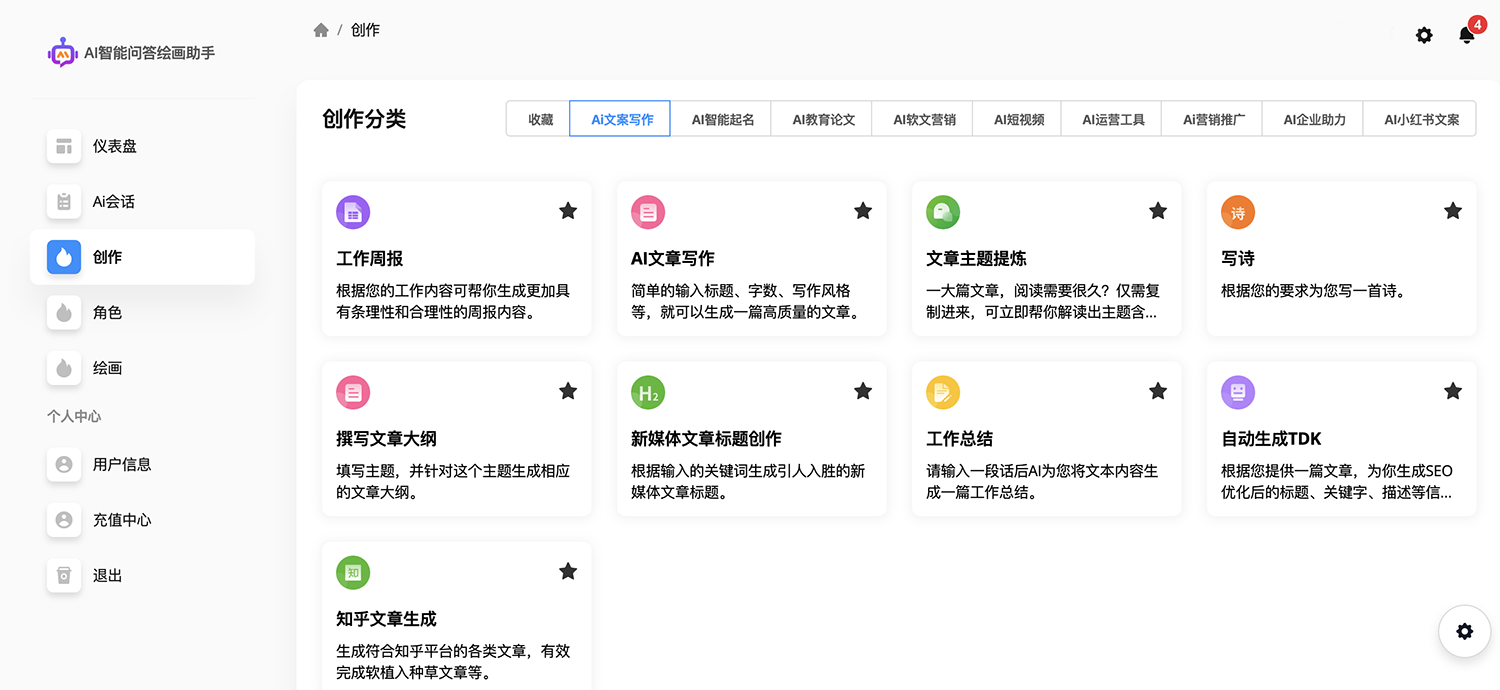Open the notification bell with badge
The height and width of the screenshot is (690, 1500).
(1467, 35)
